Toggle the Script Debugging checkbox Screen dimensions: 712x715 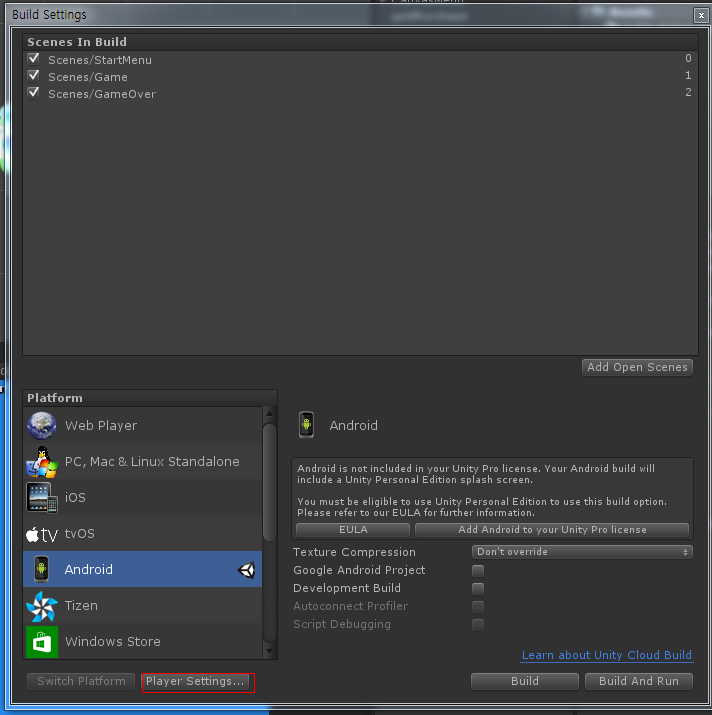pos(478,625)
